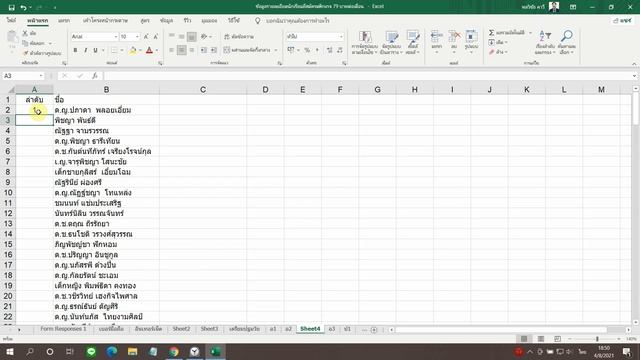Image resolution: width=640 pixels, height=360 pixels.
Task: Click the AutoSum sigma icon
Action: (491, 33)
